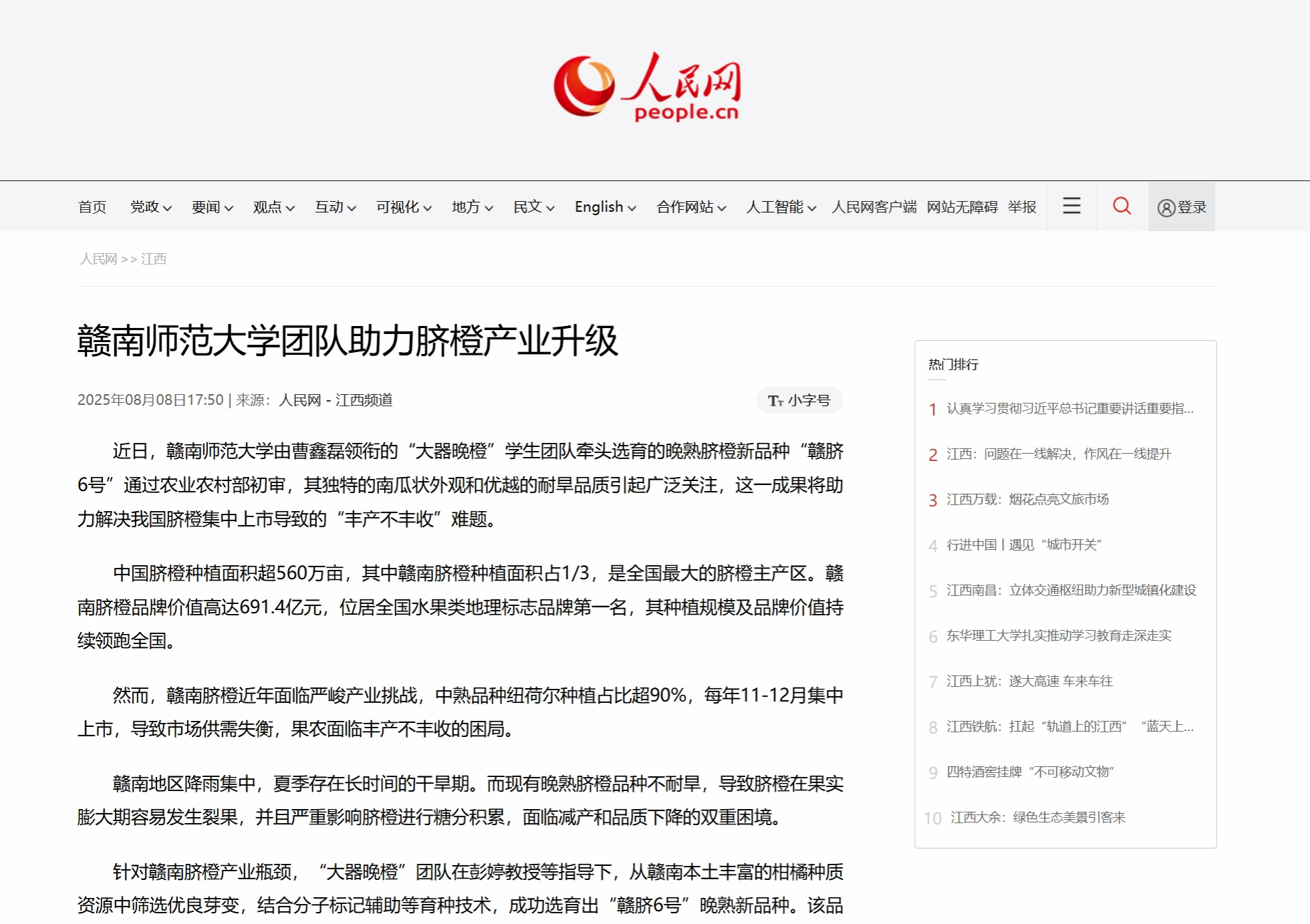The image size is (1310, 924).
Task: Expand the English dropdown arrow
Action: 632,208
